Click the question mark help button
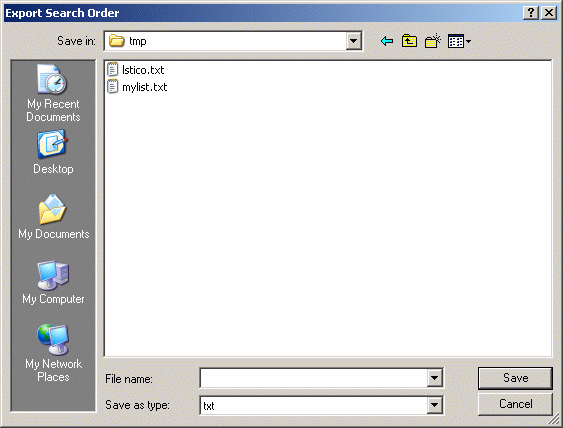Viewport: 563px width, 428px height. click(x=531, y=13)
